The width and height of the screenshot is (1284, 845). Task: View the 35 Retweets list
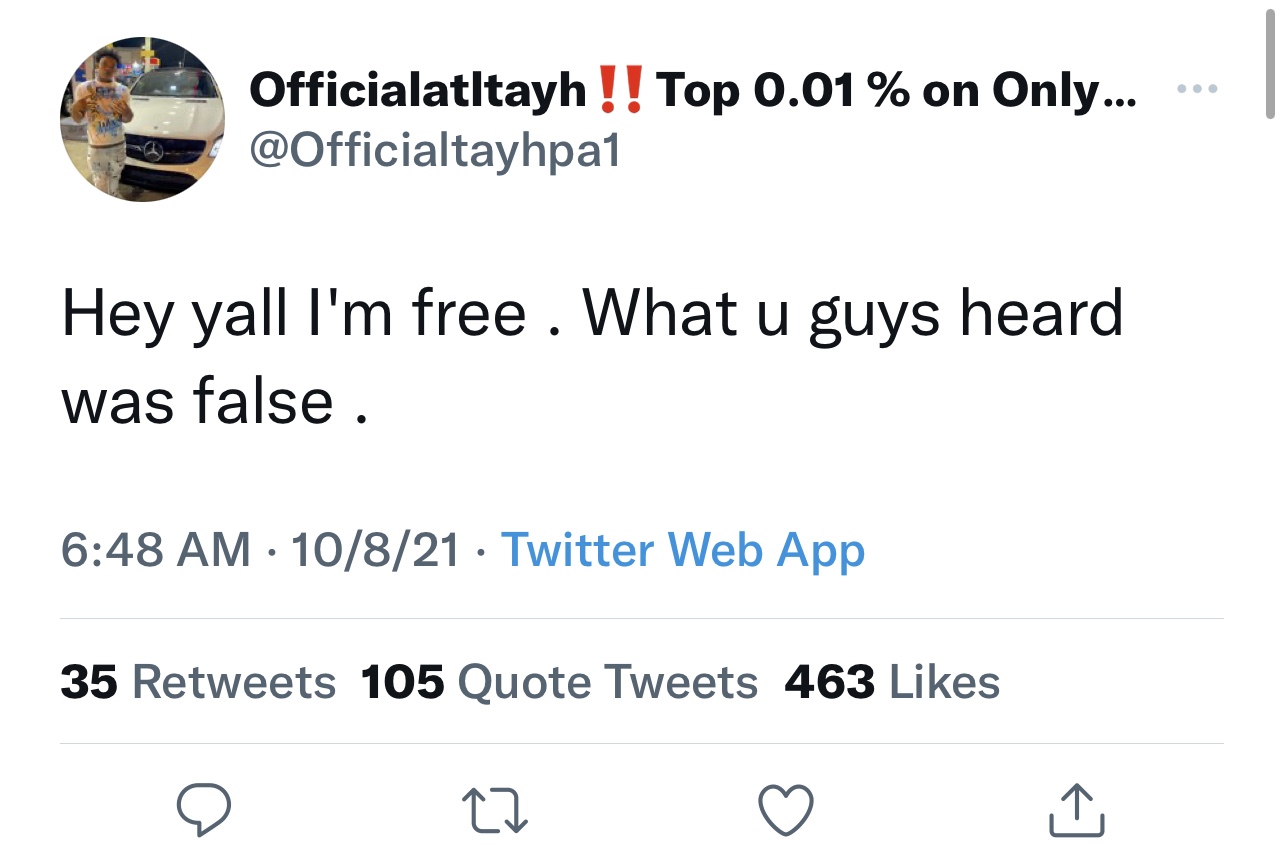[198, 682]
